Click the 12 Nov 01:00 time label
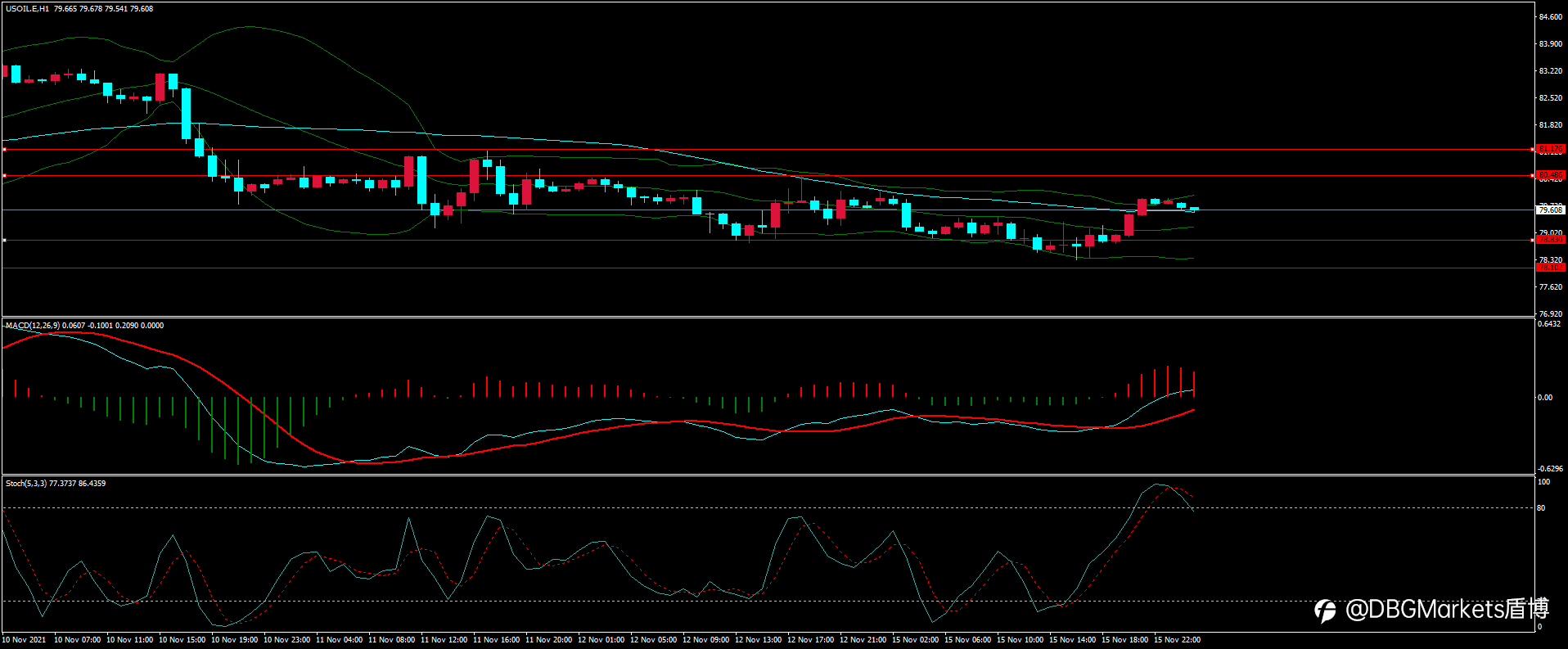 click(x=601, y=640)
